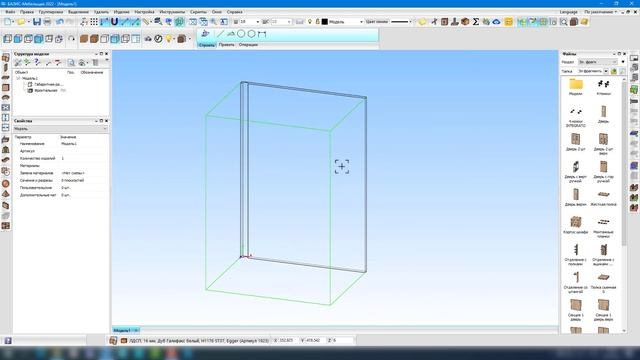Expand the arrow next to the Open folder icon
The width and height of the screenshot is (640, 360).
pos(28,22)
